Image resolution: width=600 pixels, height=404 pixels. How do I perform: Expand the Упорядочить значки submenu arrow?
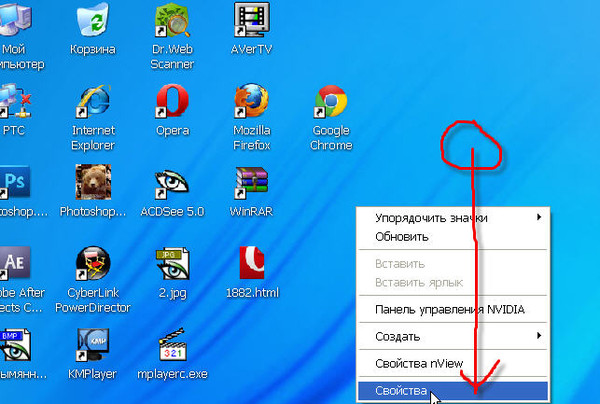[x=539, y=217]
